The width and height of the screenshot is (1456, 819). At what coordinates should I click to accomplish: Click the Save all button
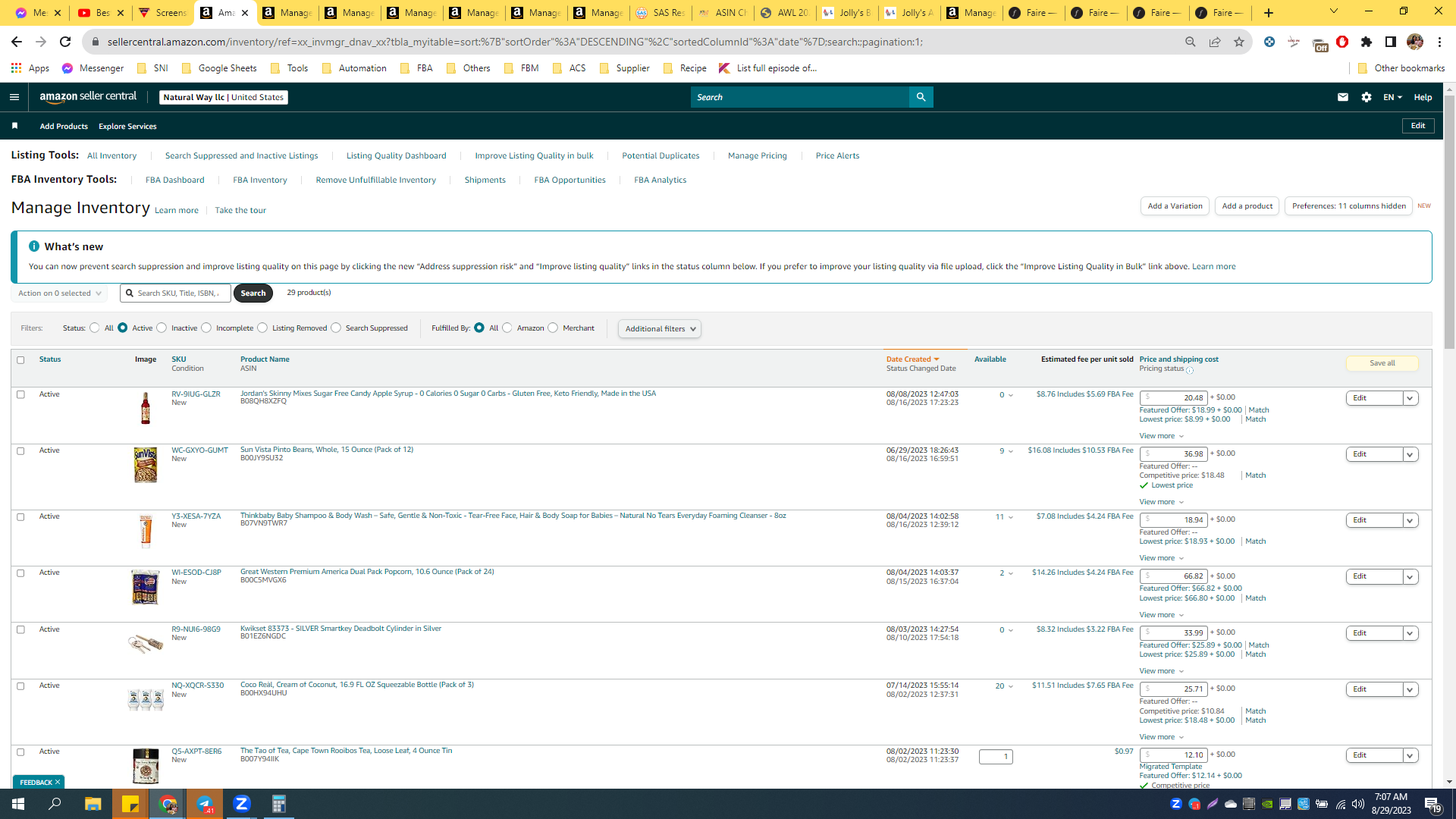pos(1382,363)
